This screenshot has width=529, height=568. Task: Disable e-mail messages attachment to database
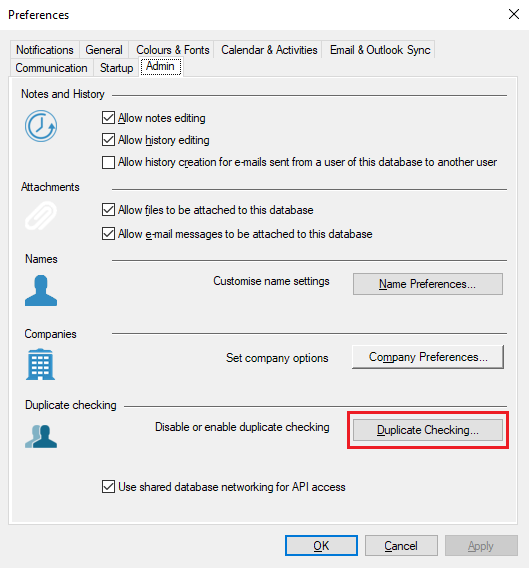click(108, 234)
